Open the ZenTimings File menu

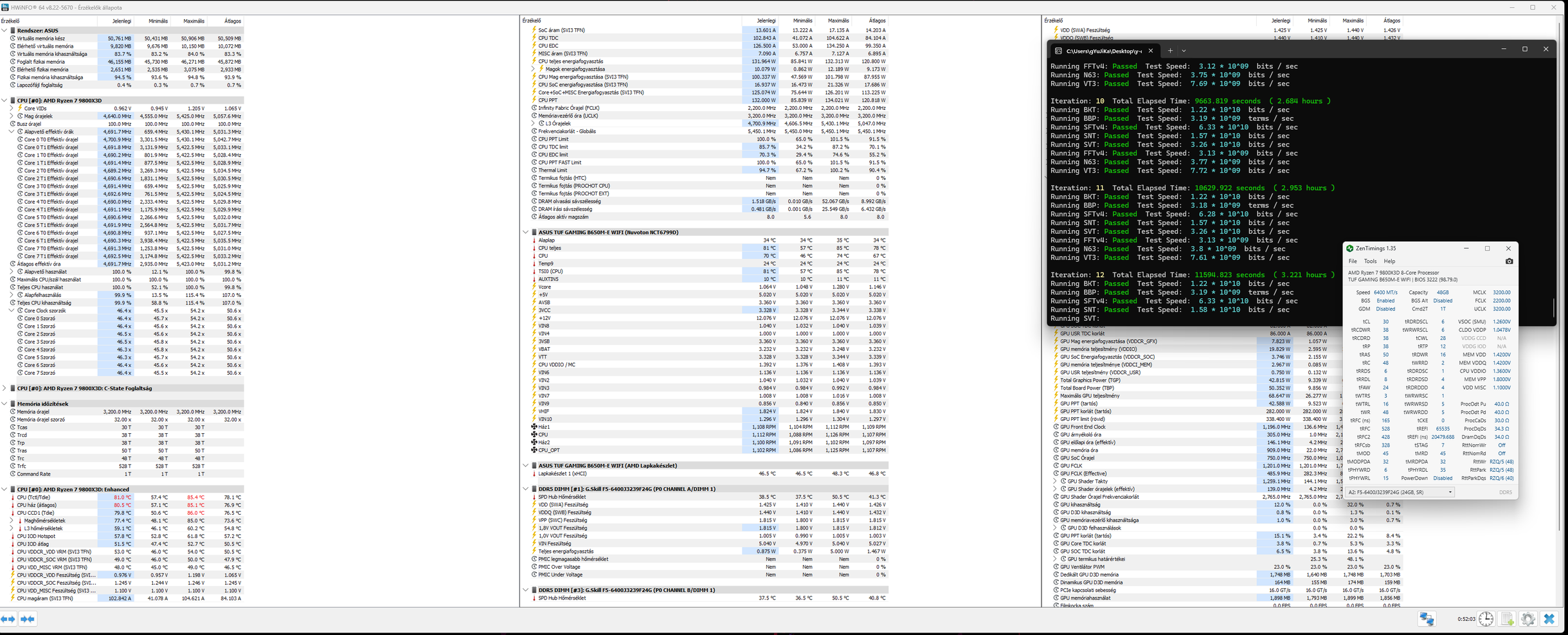pyautogui.click(x=1353, y=262)
